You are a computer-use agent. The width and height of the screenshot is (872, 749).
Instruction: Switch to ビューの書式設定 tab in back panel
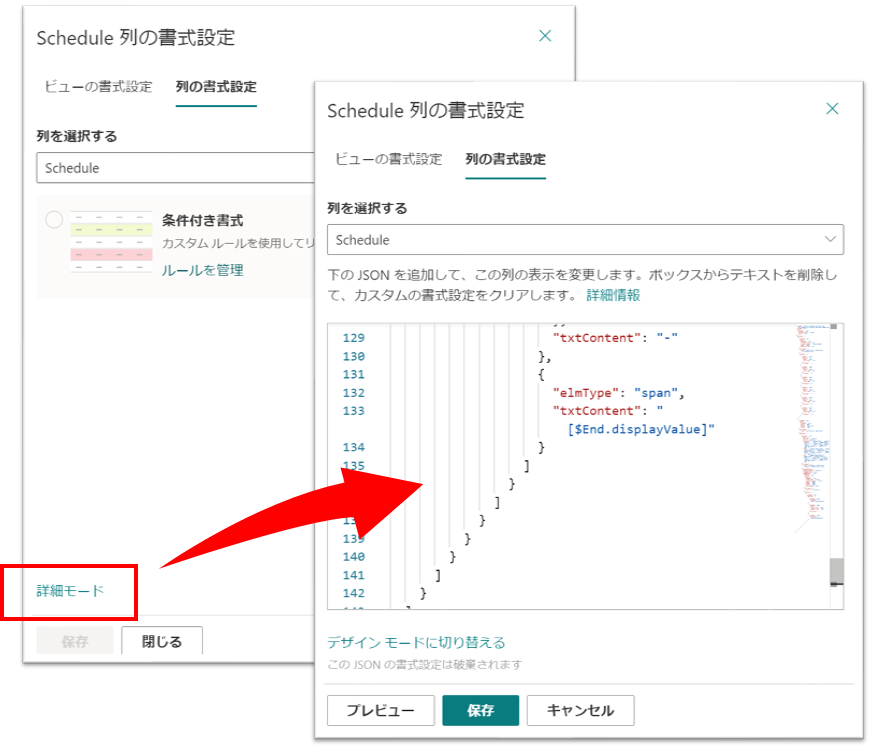tap(98, 87)
